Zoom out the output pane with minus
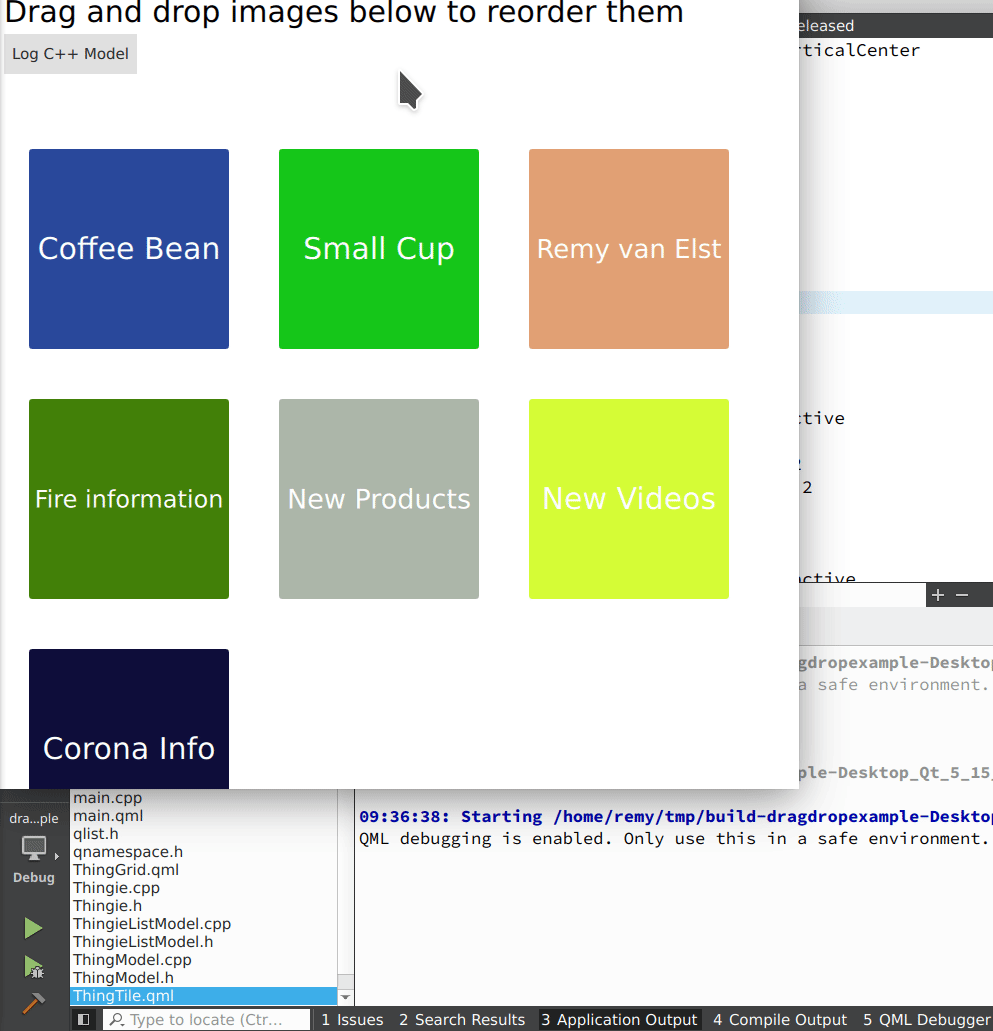Viewport: 993px width, 1031px height. click(x=962, y=595)
